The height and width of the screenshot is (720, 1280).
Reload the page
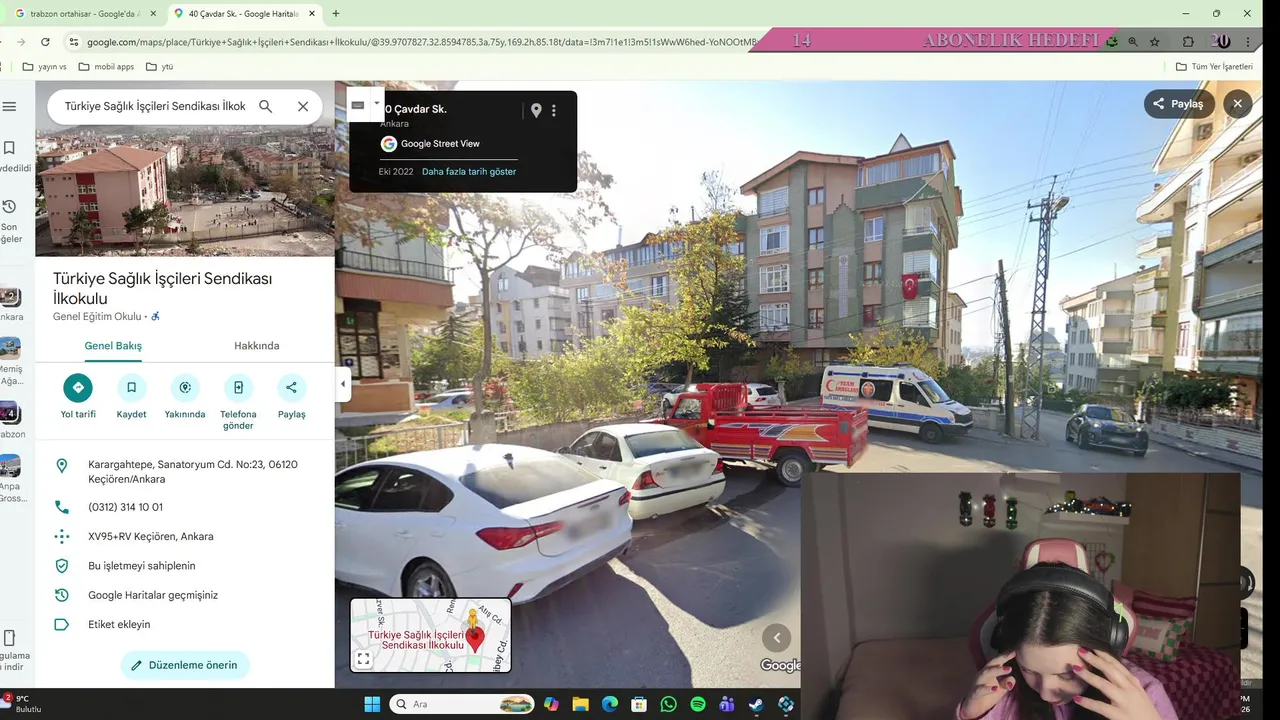coord(45,42)
